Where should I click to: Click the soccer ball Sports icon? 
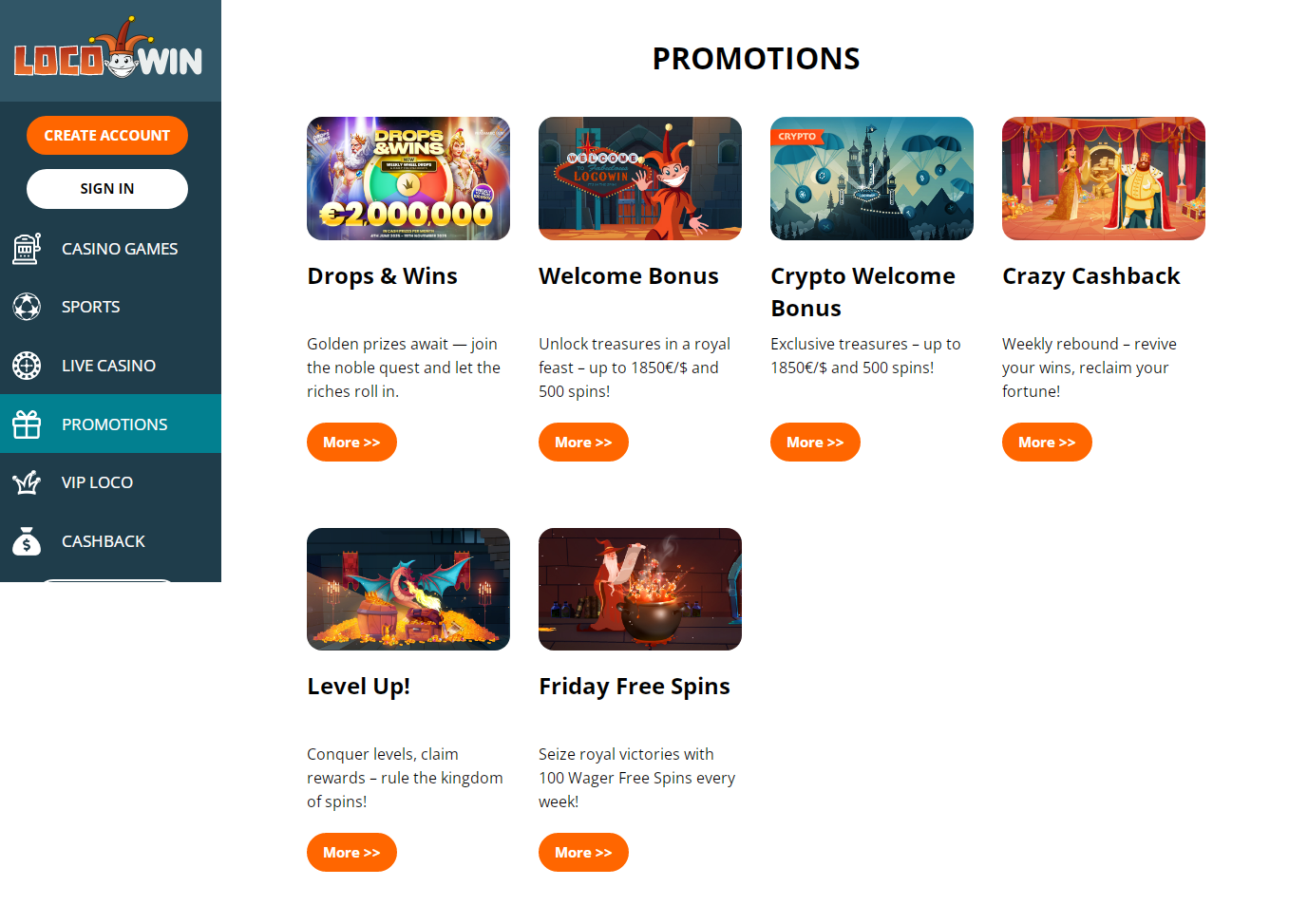(x=27, y=307)
